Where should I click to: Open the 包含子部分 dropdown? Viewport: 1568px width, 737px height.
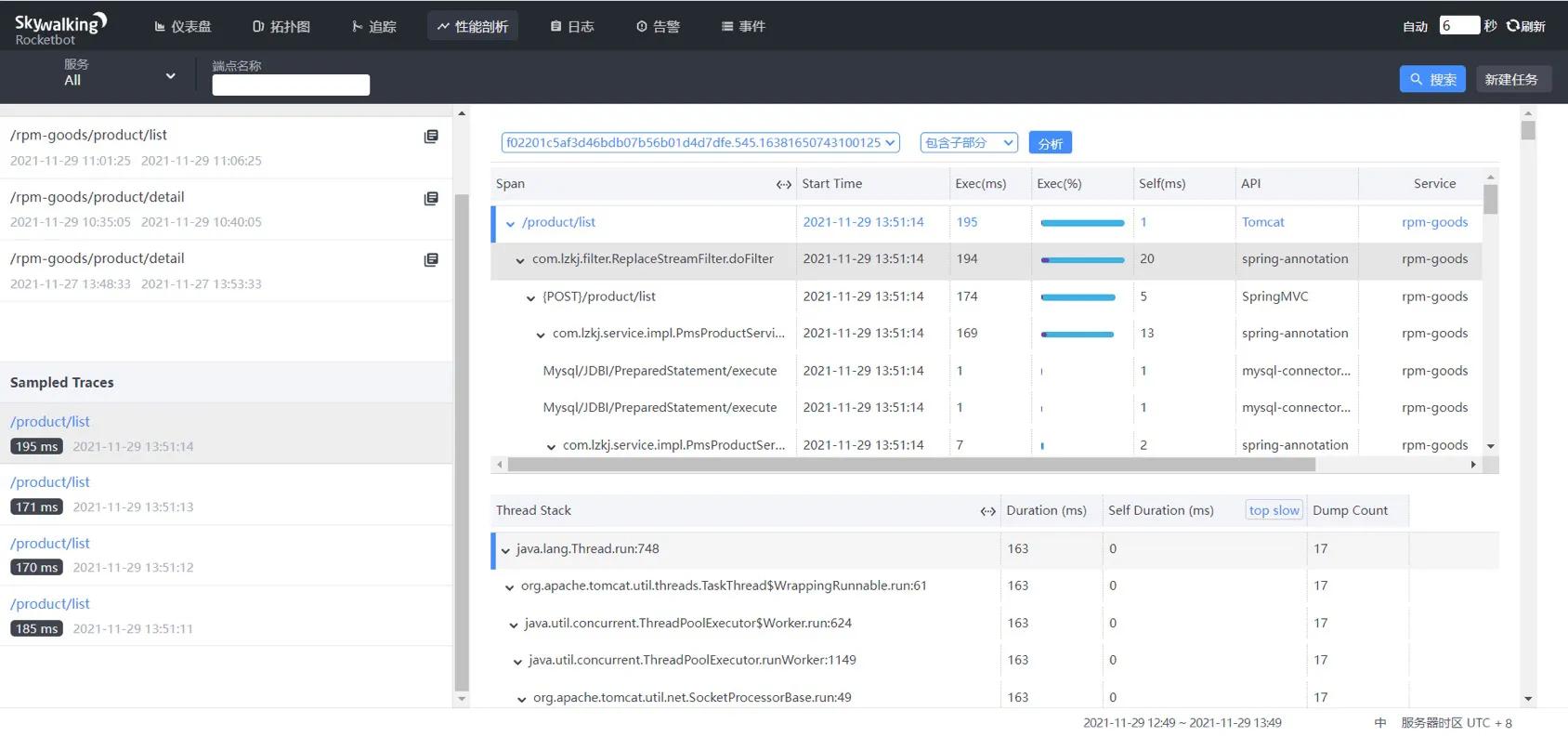(968, 142)
